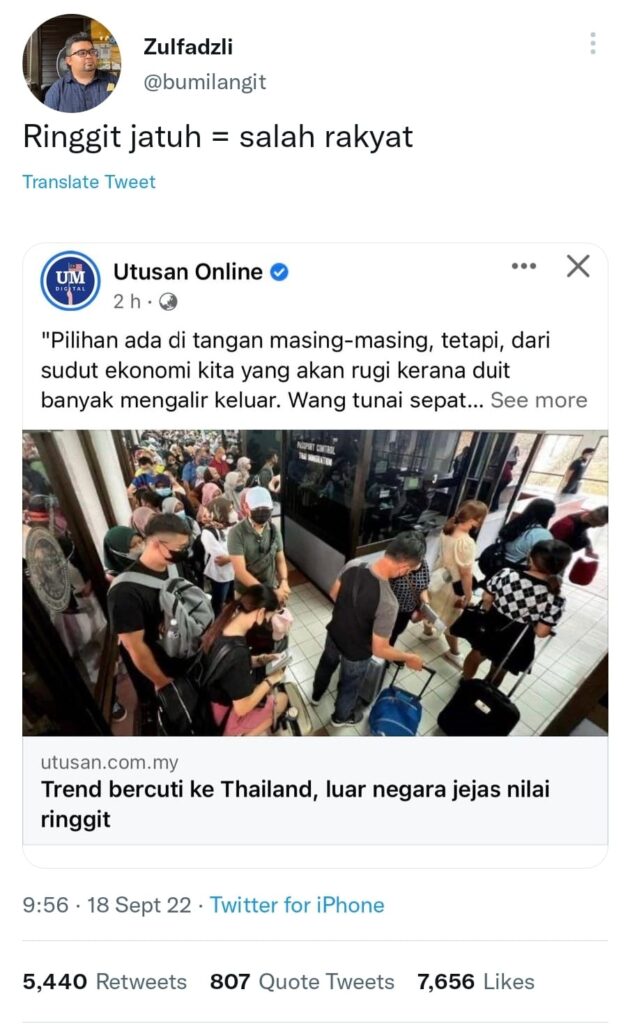Open the immigration queue photo
Viewport: 630px width, 1024px height.
click(315, 583)
